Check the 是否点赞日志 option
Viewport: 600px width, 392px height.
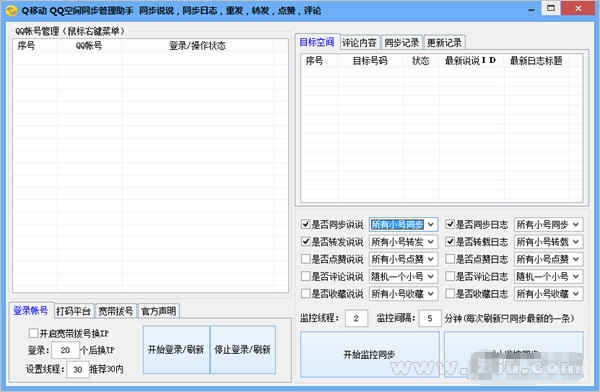click(450, 259)
